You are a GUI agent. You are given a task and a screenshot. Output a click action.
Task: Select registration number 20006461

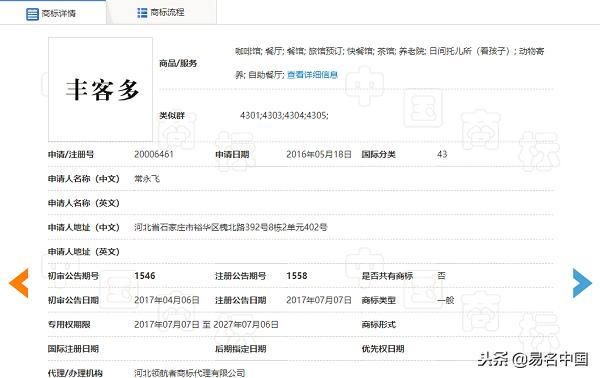coord(154,154)
